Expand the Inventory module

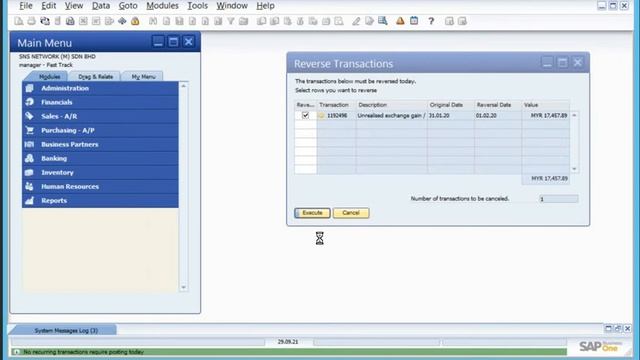coord(100,173)
